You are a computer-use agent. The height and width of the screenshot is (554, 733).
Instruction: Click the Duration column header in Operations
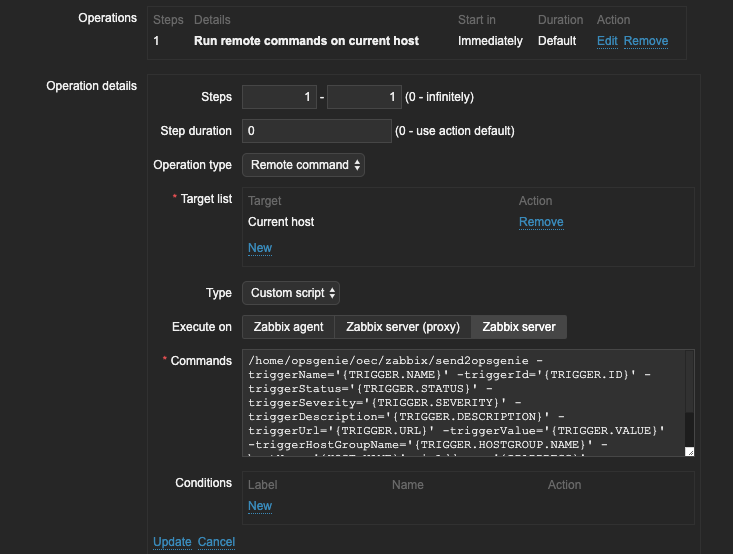coord(561,20)
